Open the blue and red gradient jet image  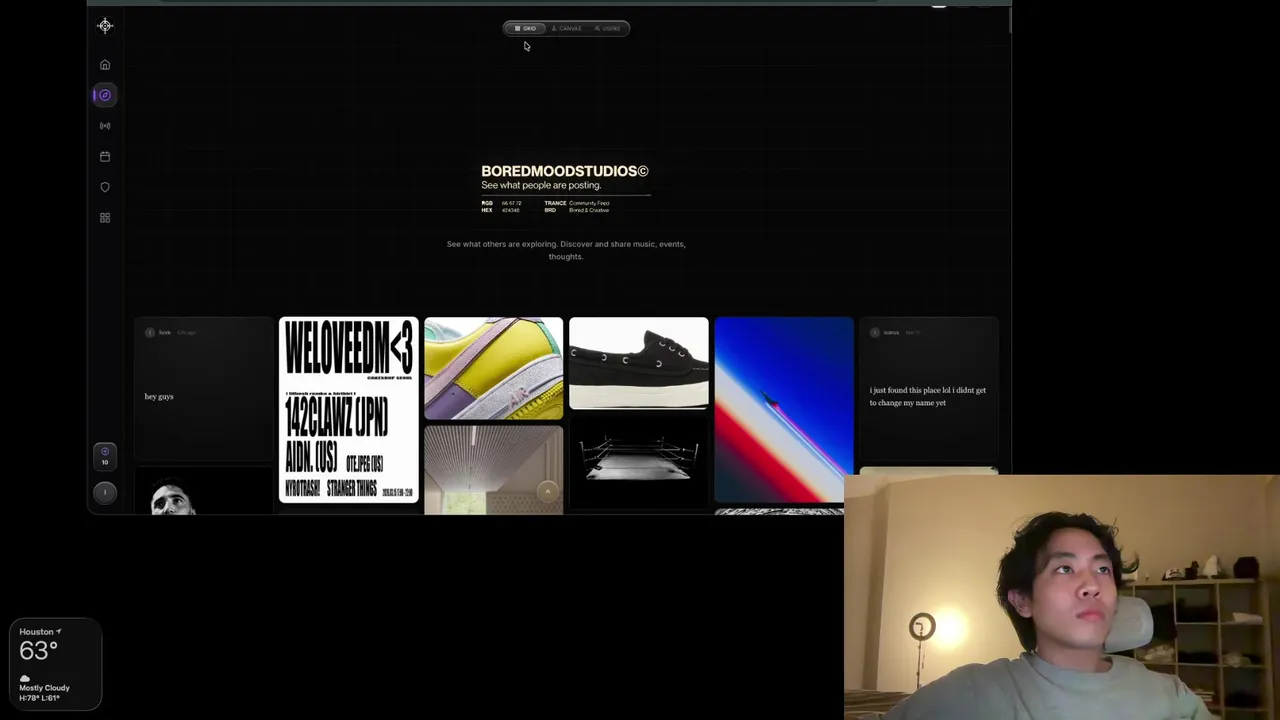coord(784,410)
